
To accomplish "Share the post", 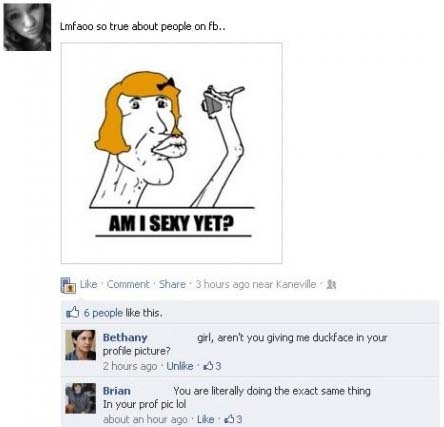I will point(172,284).
